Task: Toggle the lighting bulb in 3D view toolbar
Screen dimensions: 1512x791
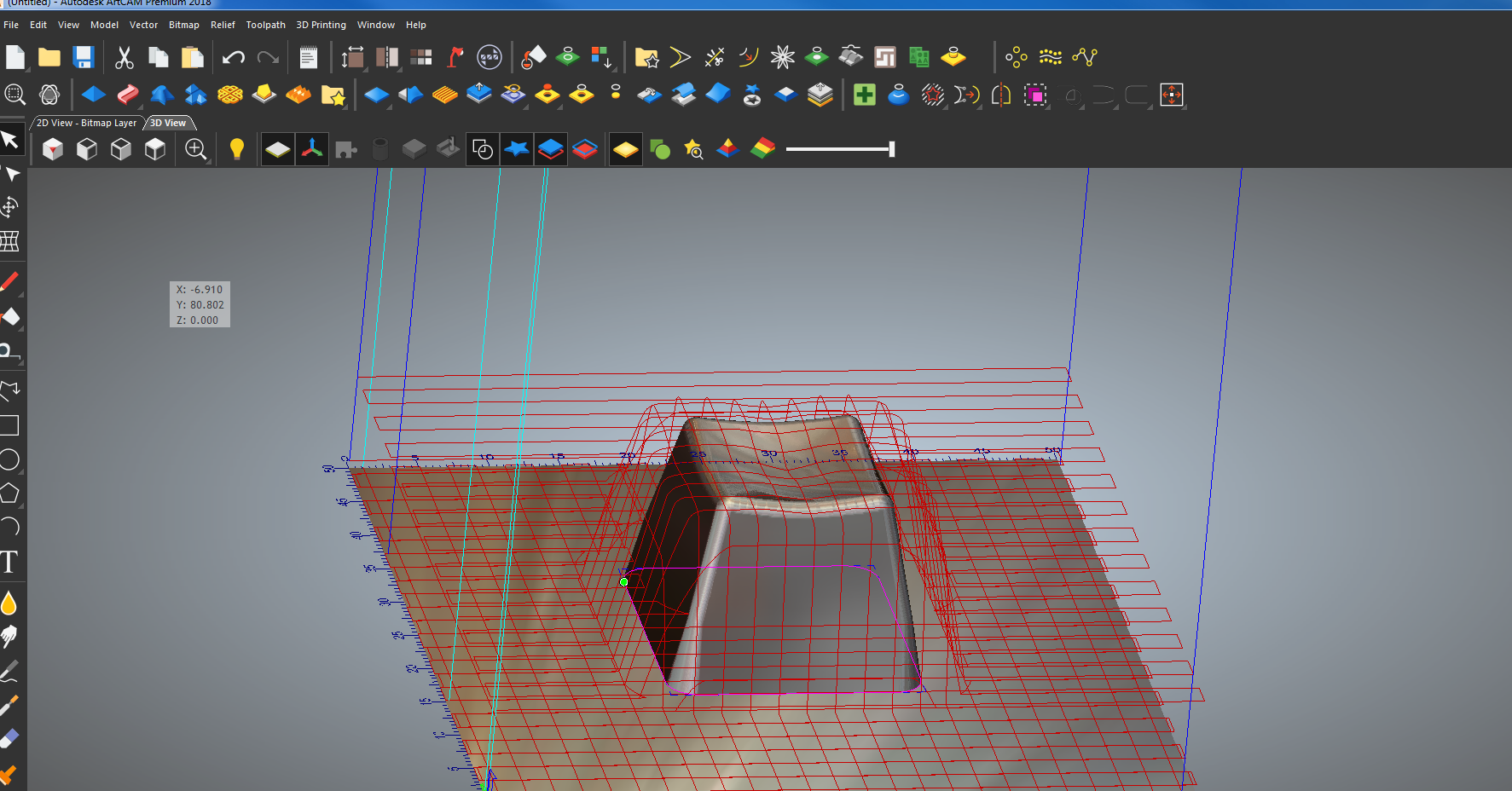Action: (237, 148)
